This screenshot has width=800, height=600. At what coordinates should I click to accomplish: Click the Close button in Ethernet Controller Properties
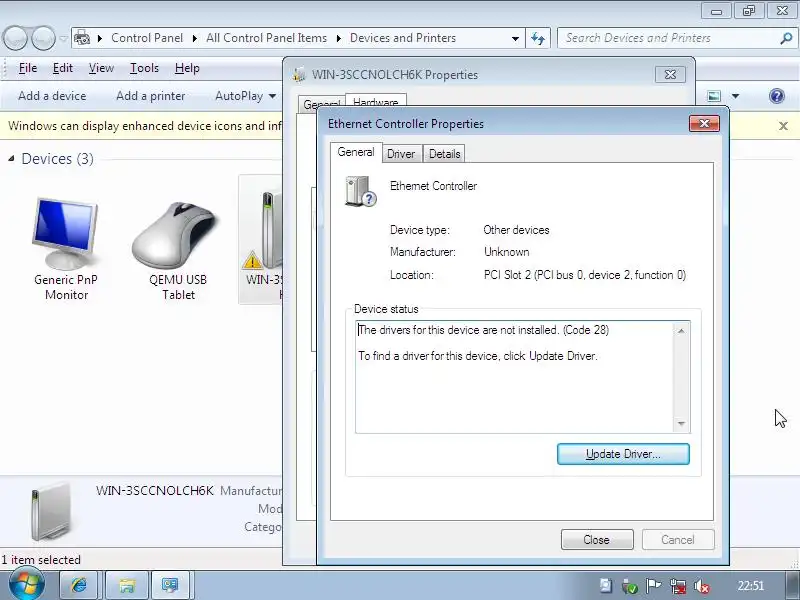coord(596,540)
